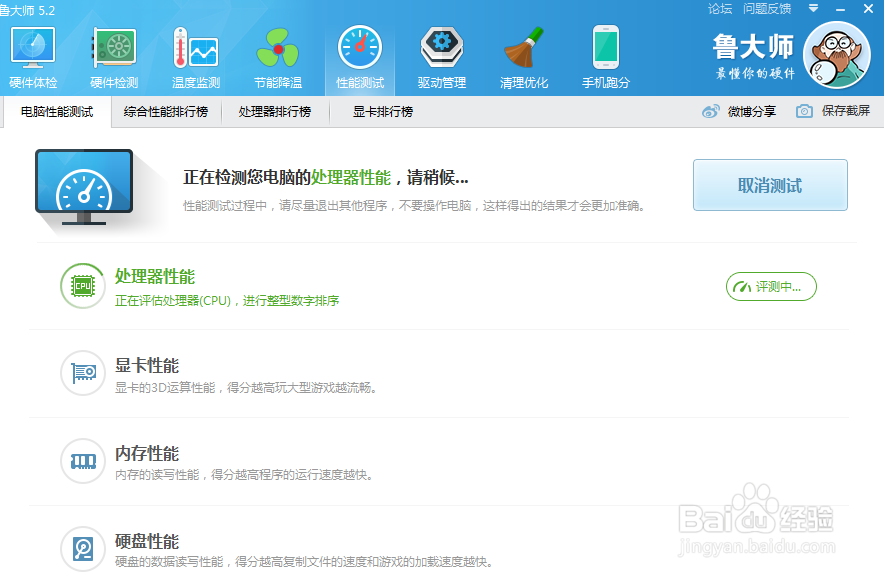884x577 pixels.
Task: Open 驱动管理 driver management icon
Action: pos(442,47)
